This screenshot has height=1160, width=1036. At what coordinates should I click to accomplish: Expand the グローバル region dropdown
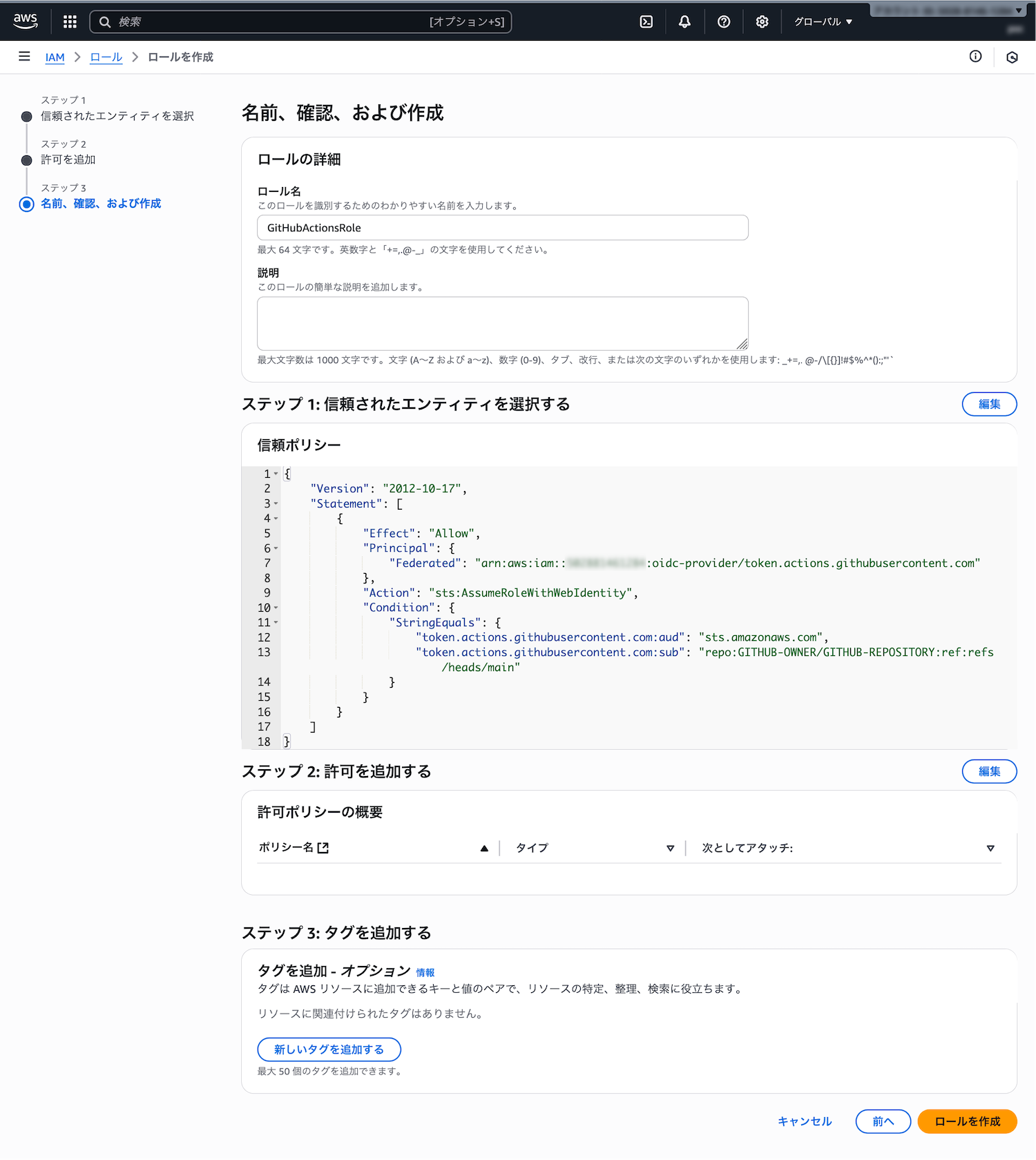[823, 21]
